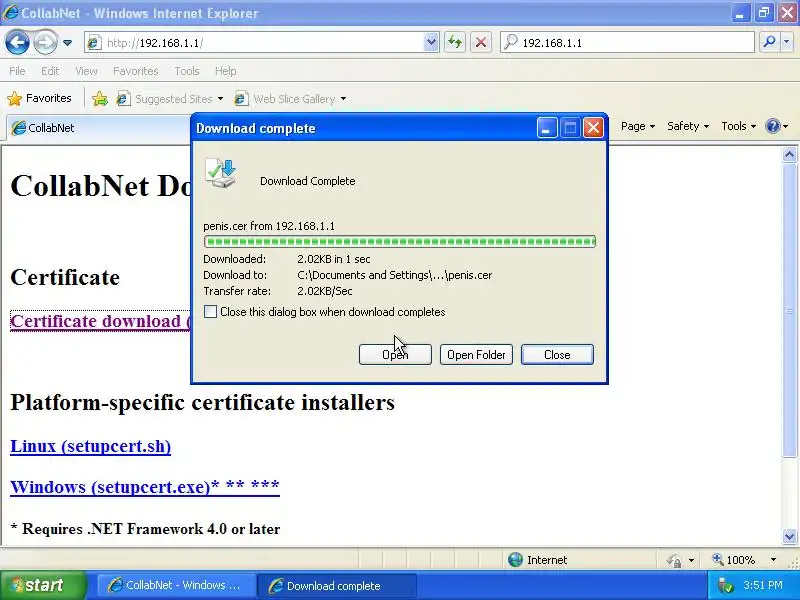Image resolution: width=800 pixels, height=600 pixels.
Task: Switch to Download complete taskbar button
Action: pos(336,585)
